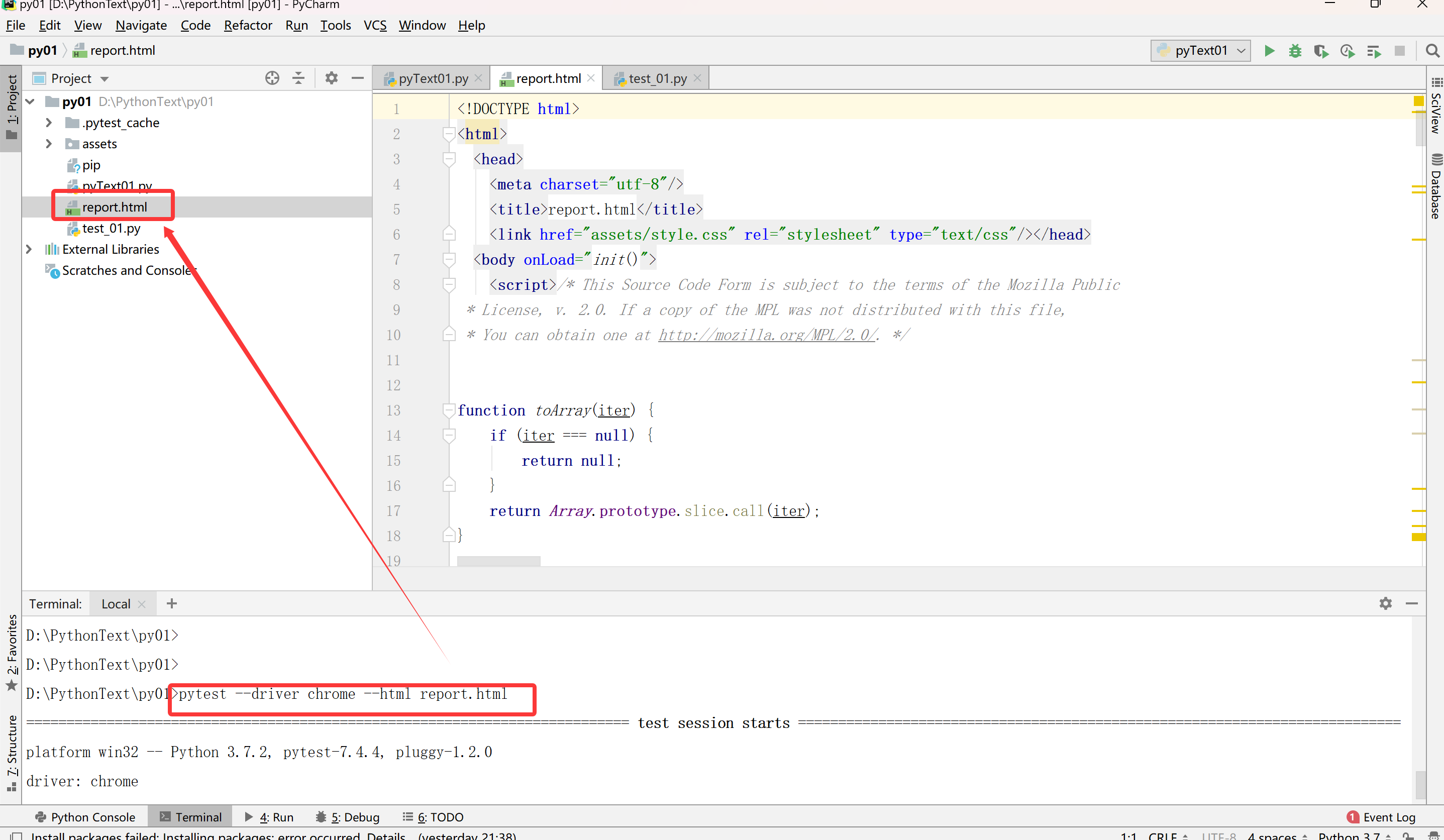Click report.html breadcrumb in navigation bar
This screenshot has height=840, width=1444.
pos(114,50)
